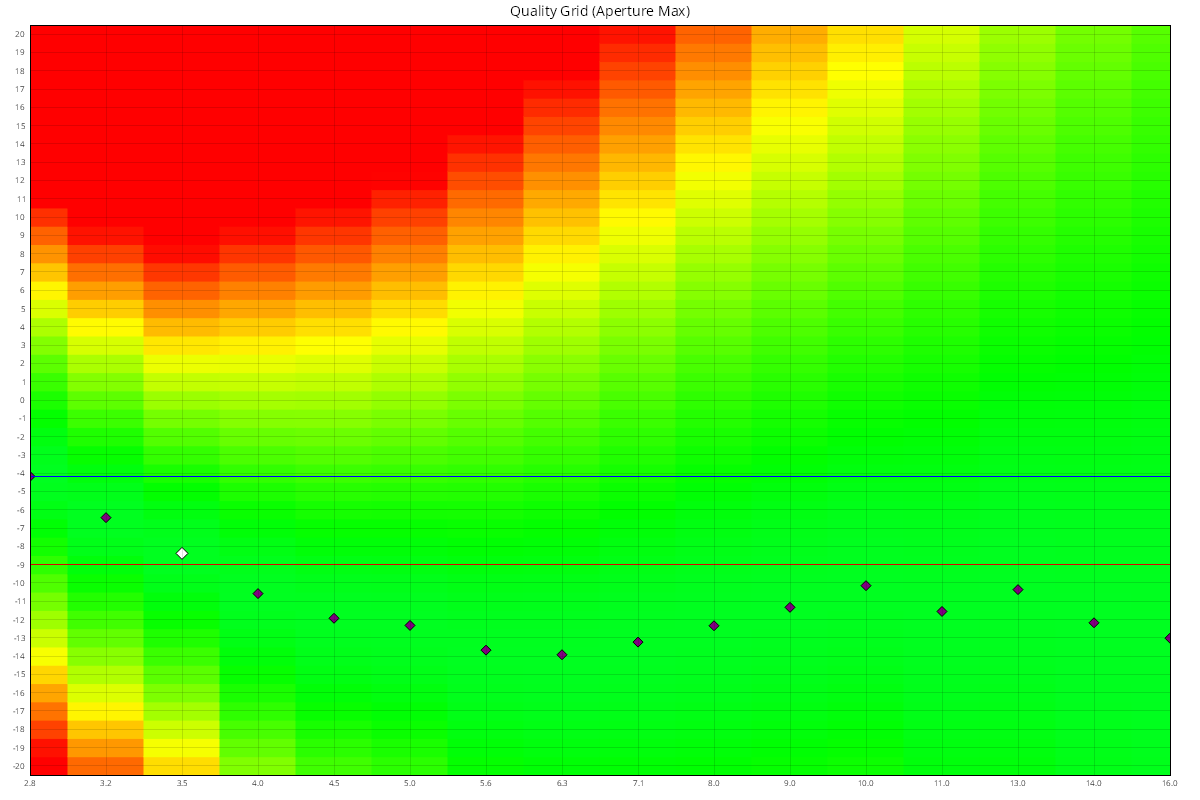Click the half-visible diamond marker at aperture 16.0
The height and width of the screenshot is (800, 1200).
point(1167,637)
